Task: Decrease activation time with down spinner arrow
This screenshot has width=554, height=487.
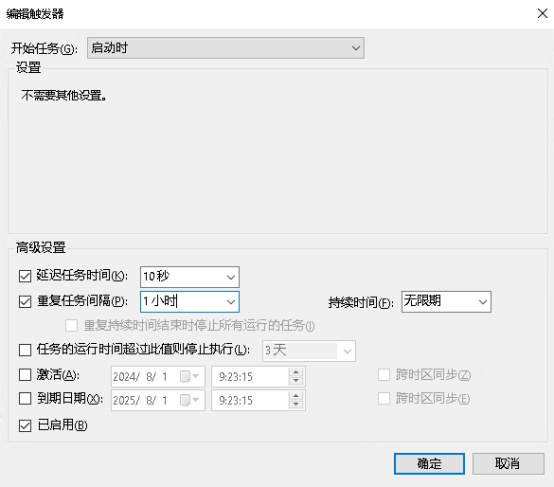Action: pyautogui.click(x=296, y=381)
